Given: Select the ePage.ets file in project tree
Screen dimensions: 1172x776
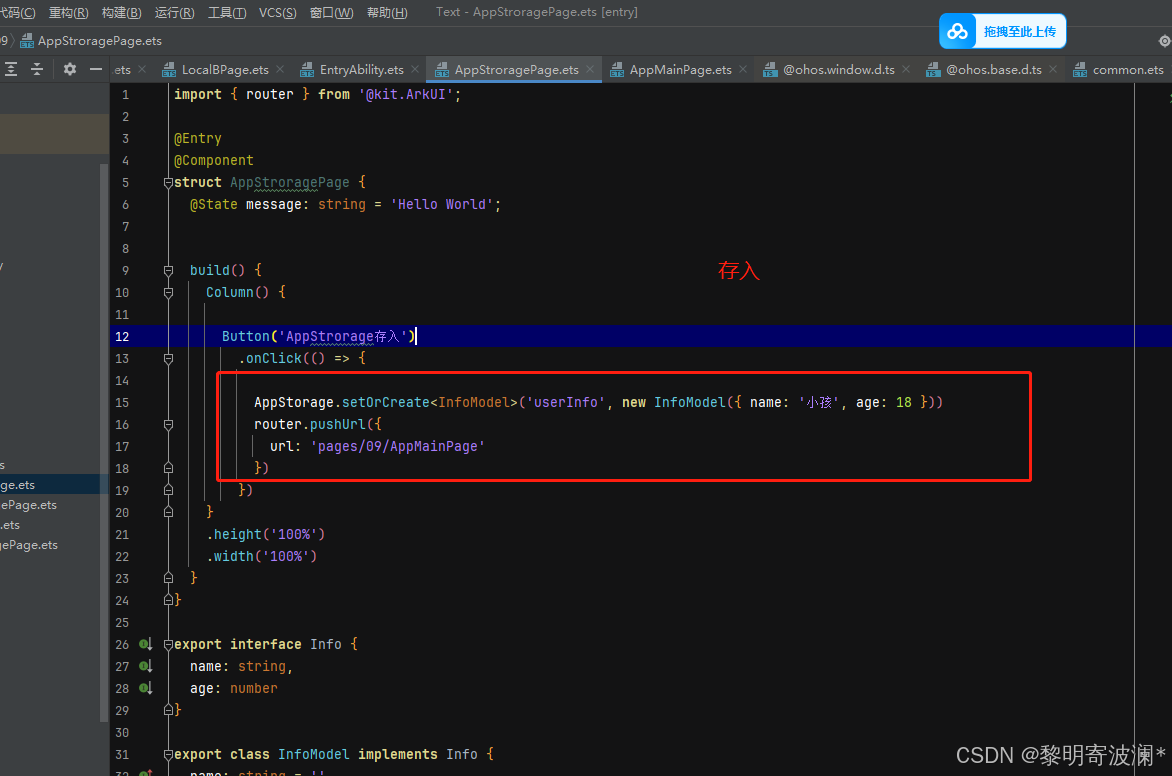Looking at the screenshot, I should (28, 505).
